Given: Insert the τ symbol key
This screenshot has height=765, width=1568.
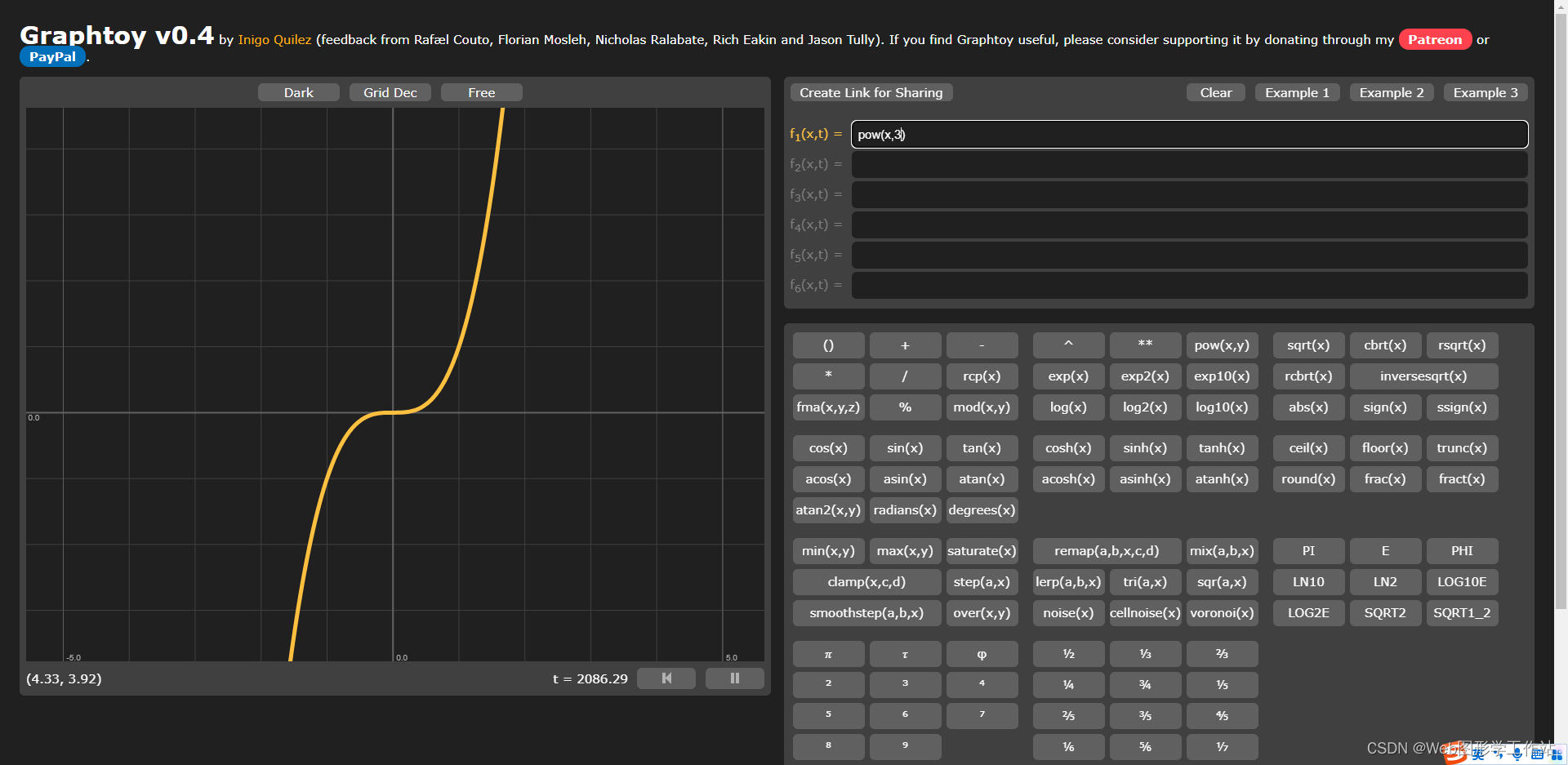Looking at the screenshot, I should coord(905,654).
